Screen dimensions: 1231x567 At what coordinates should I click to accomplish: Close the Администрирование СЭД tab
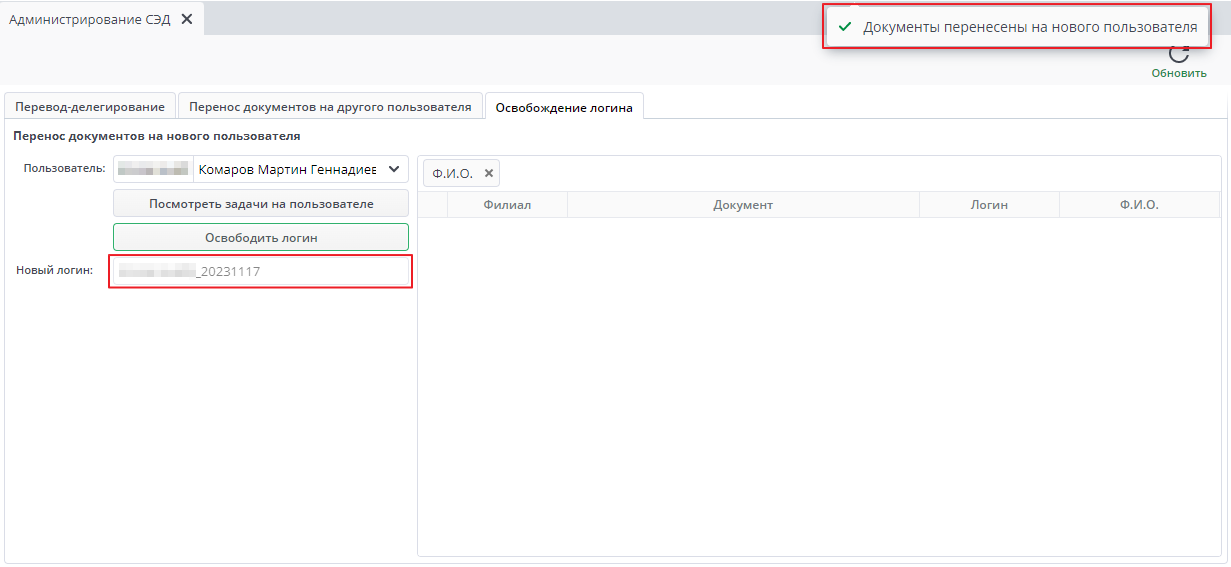click(x=186, y=19)
